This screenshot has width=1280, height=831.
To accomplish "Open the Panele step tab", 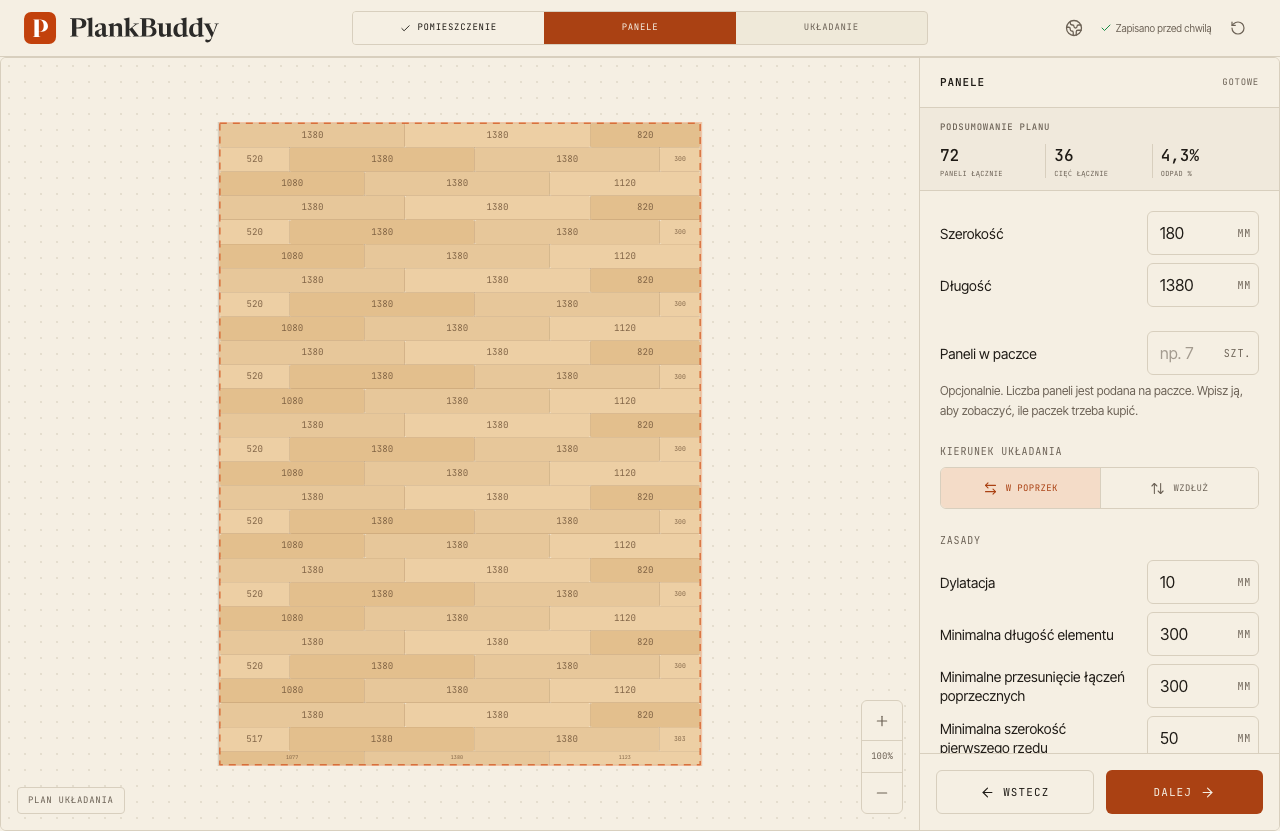I will (x=640, y=28).
